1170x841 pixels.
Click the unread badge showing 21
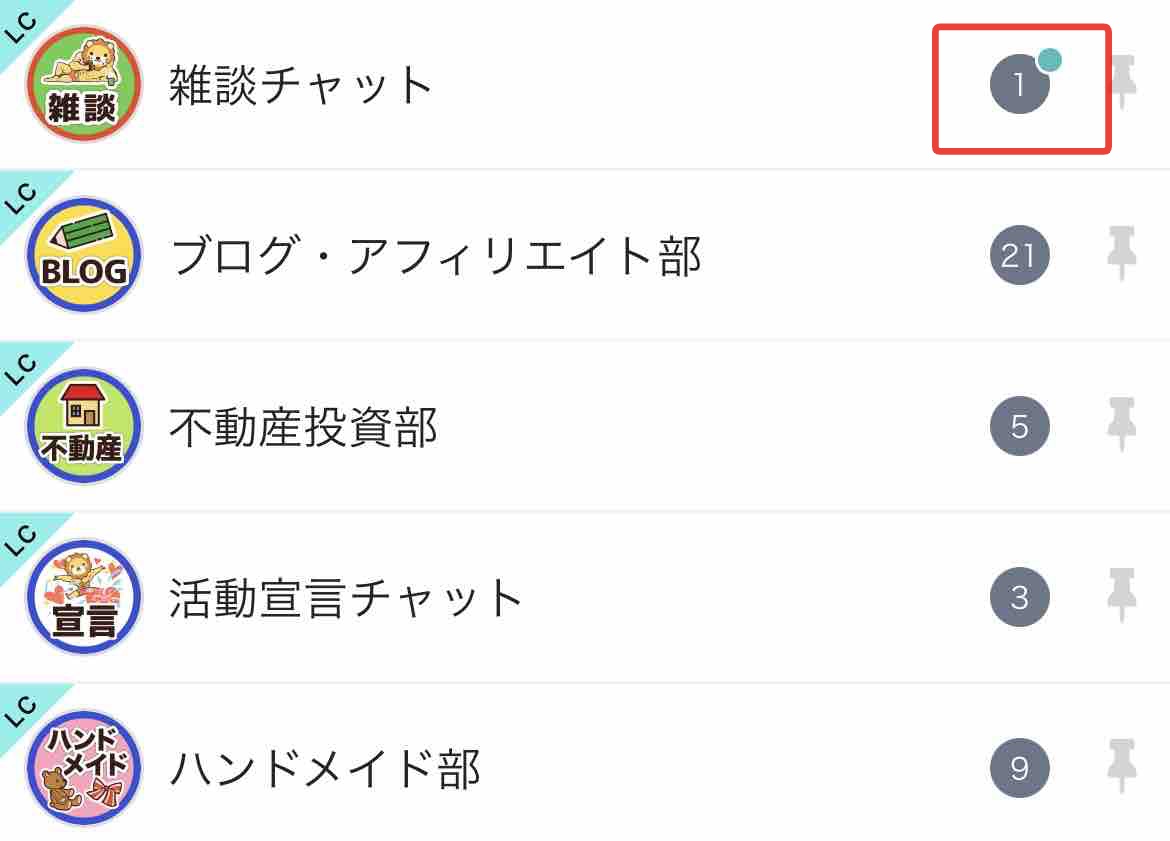[x=1019, y=255]
